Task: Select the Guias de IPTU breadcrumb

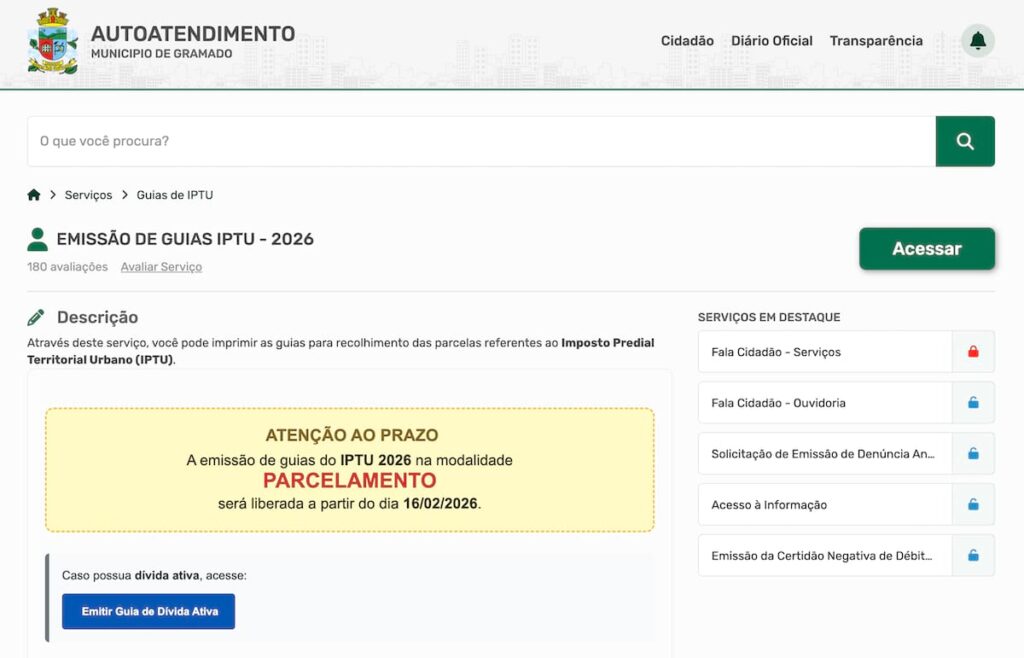Action: tap(174, 195)
